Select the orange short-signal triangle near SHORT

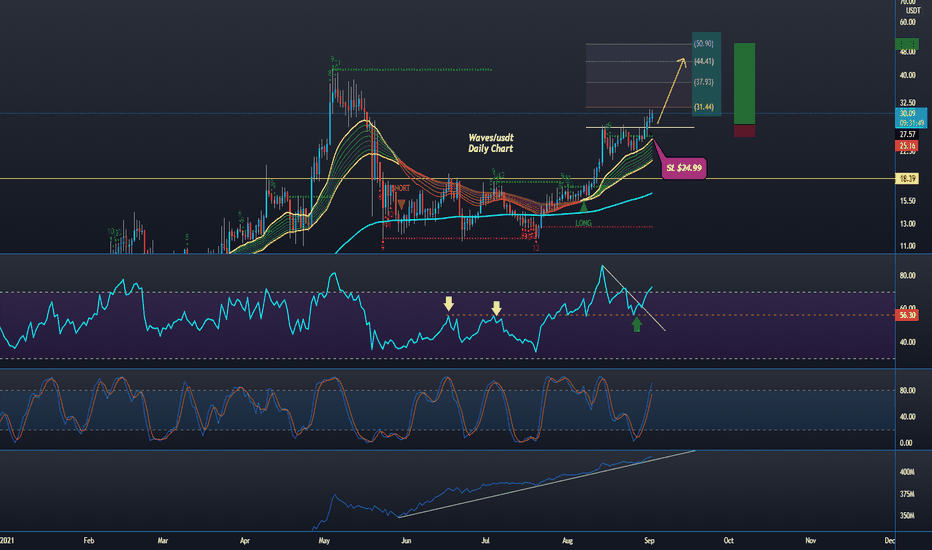[x=401, y=204]
